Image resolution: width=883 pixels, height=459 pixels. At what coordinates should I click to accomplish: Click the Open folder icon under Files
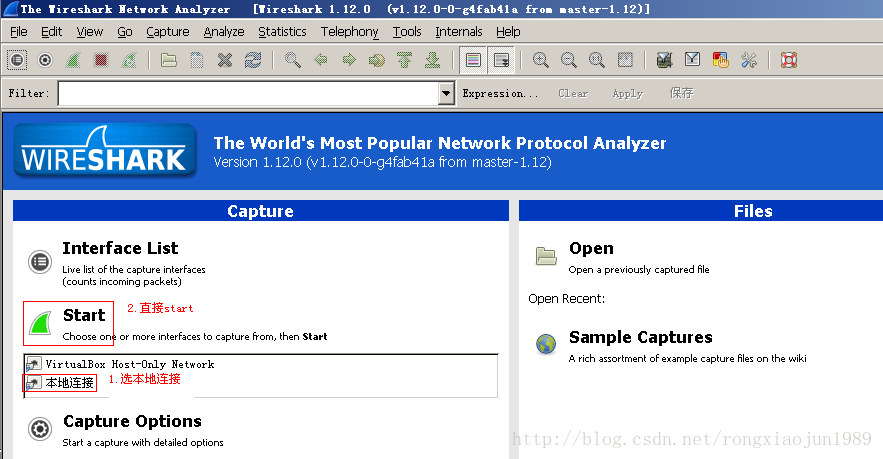coord(546,256)
